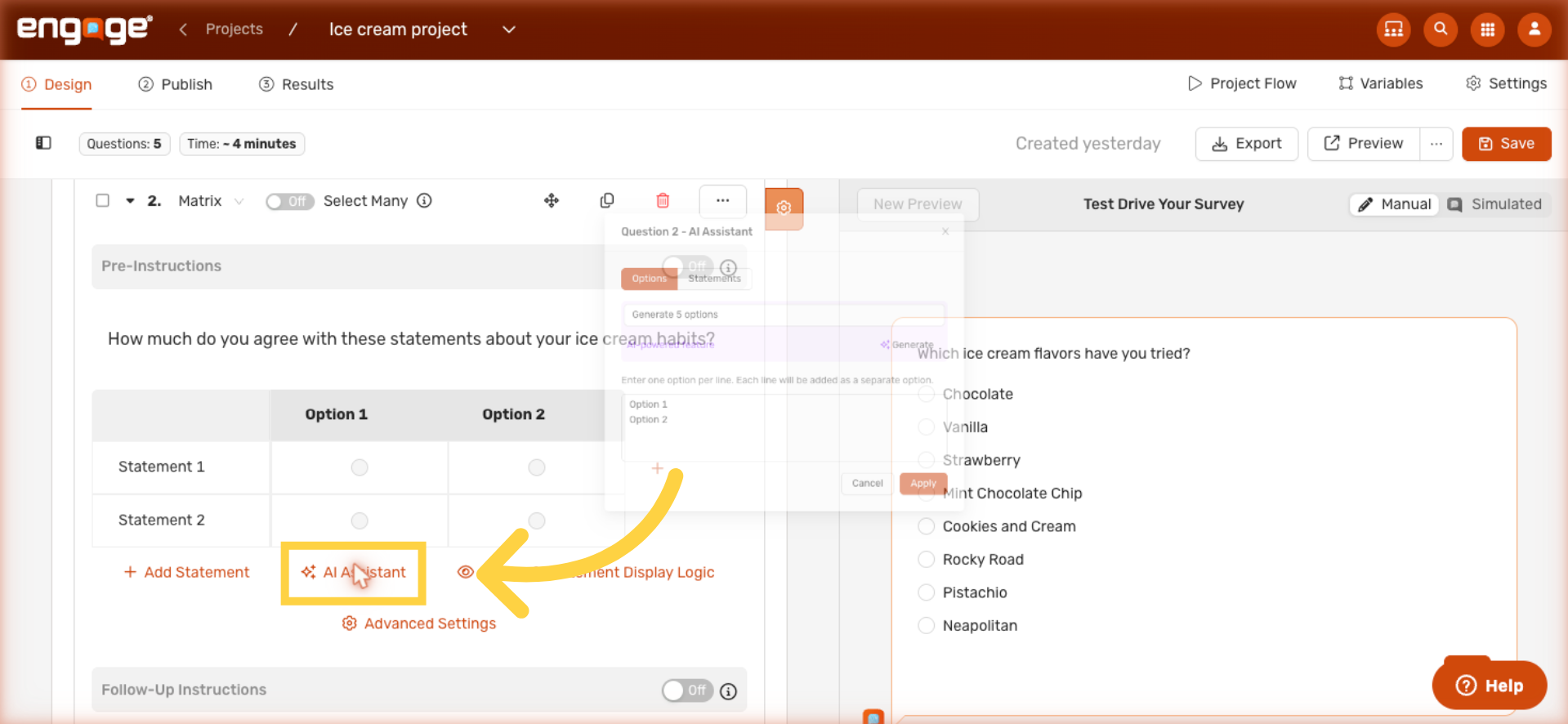Open Variables
Screen dimensions: 1568x724
coord(1380,83)
